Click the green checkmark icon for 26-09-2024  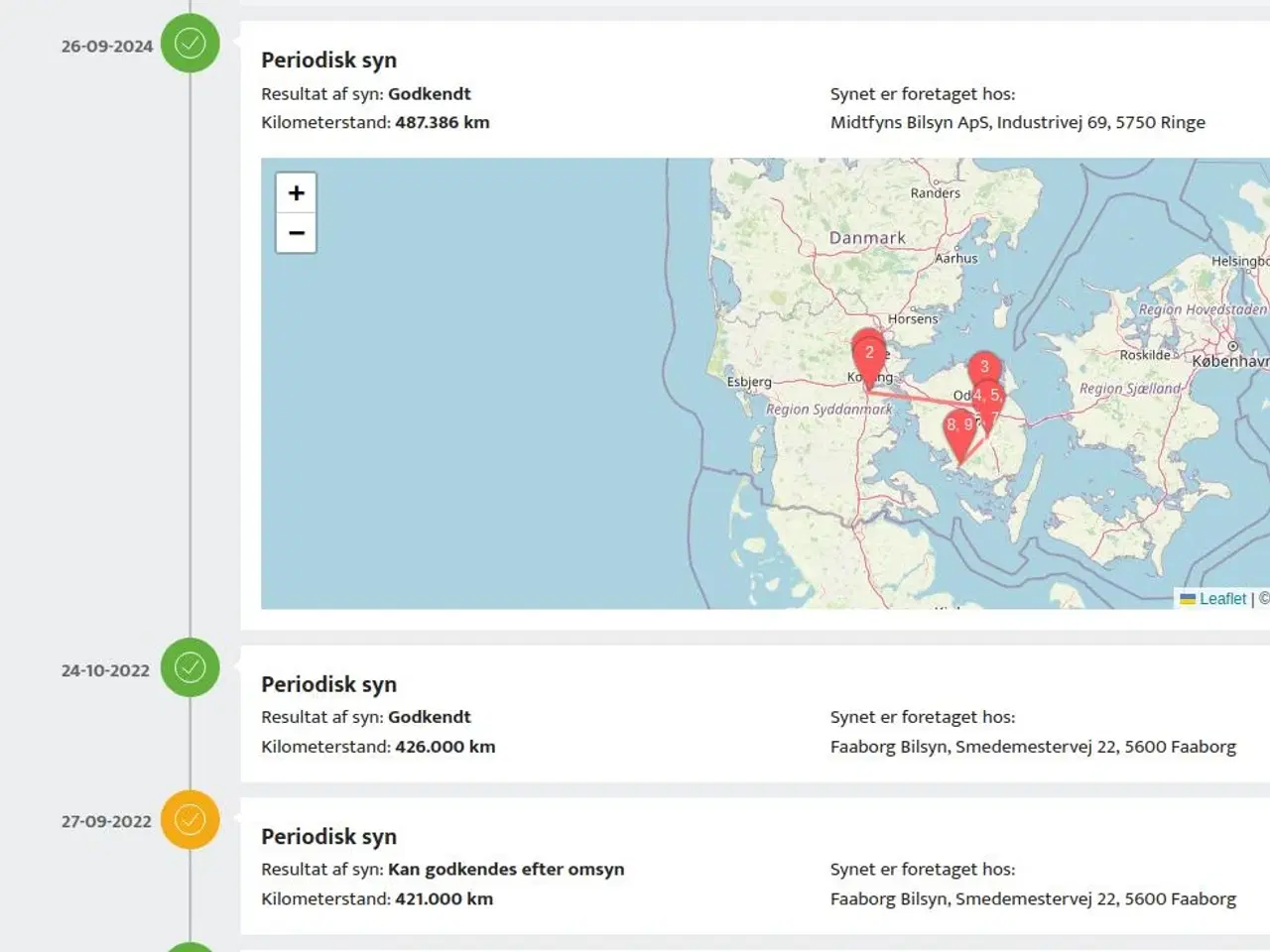pyautogui.click(x=190, y=44)
